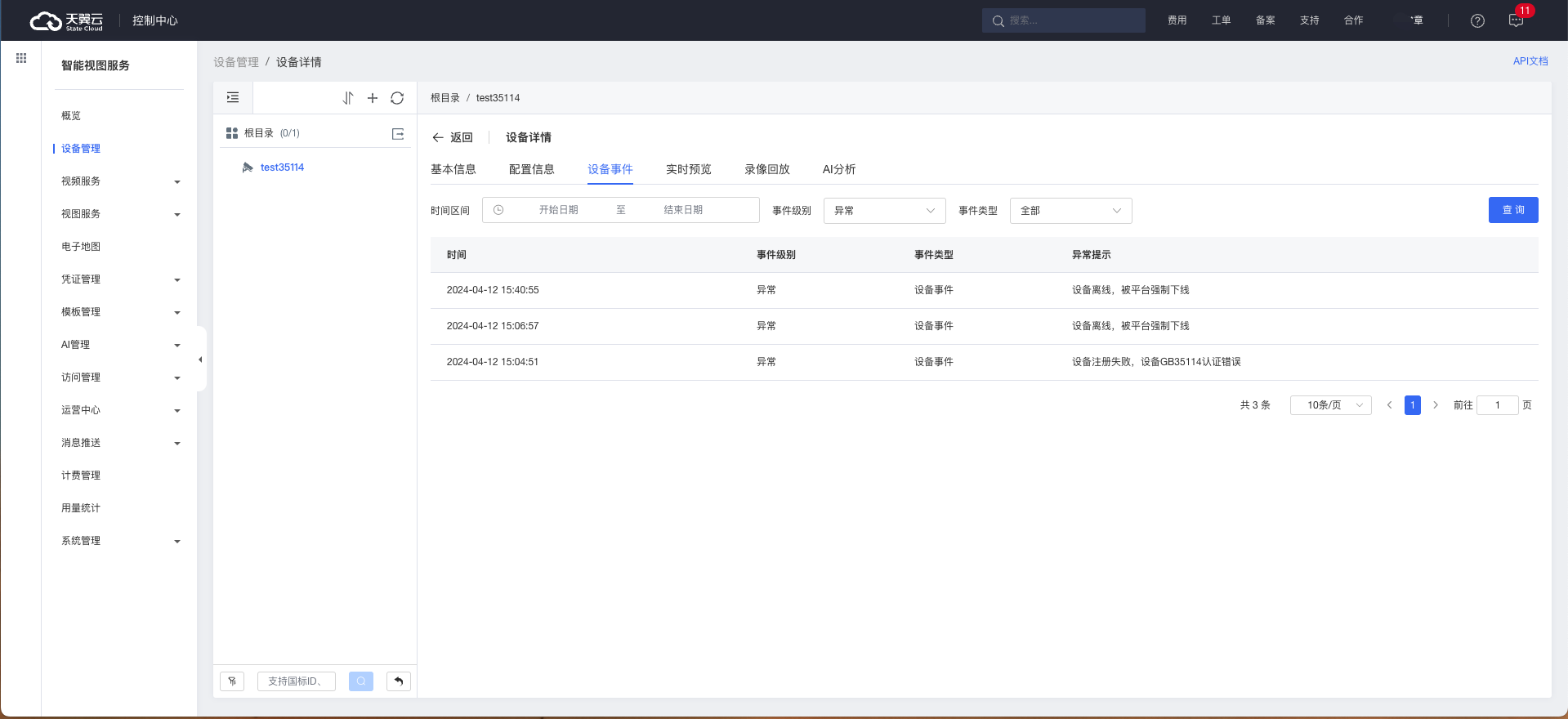This screenshot has height=719, width=1568.
Task: Select page 1 in pagination
Action: (x=1413, y=405)
